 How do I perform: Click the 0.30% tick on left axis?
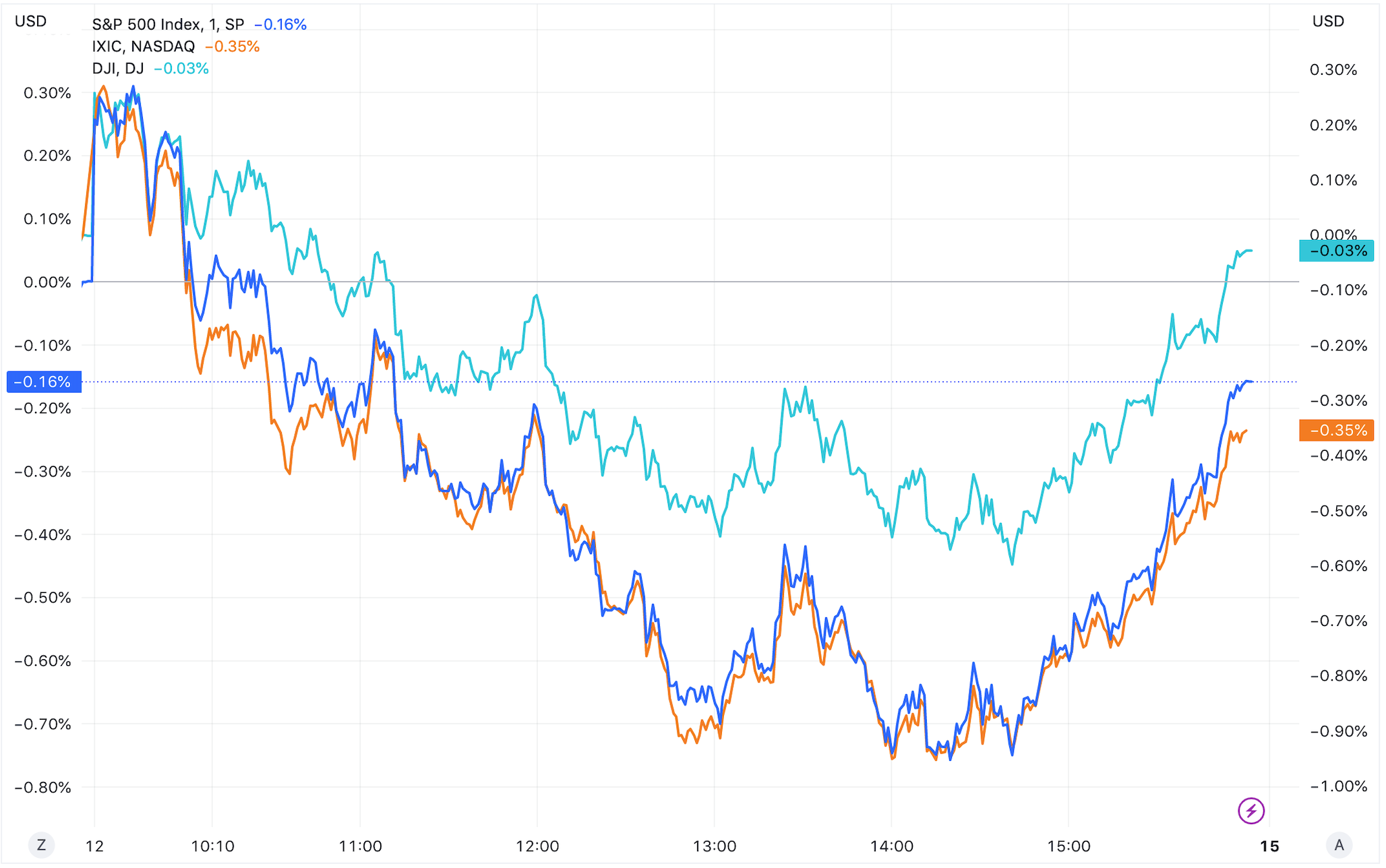pos(47,93)
